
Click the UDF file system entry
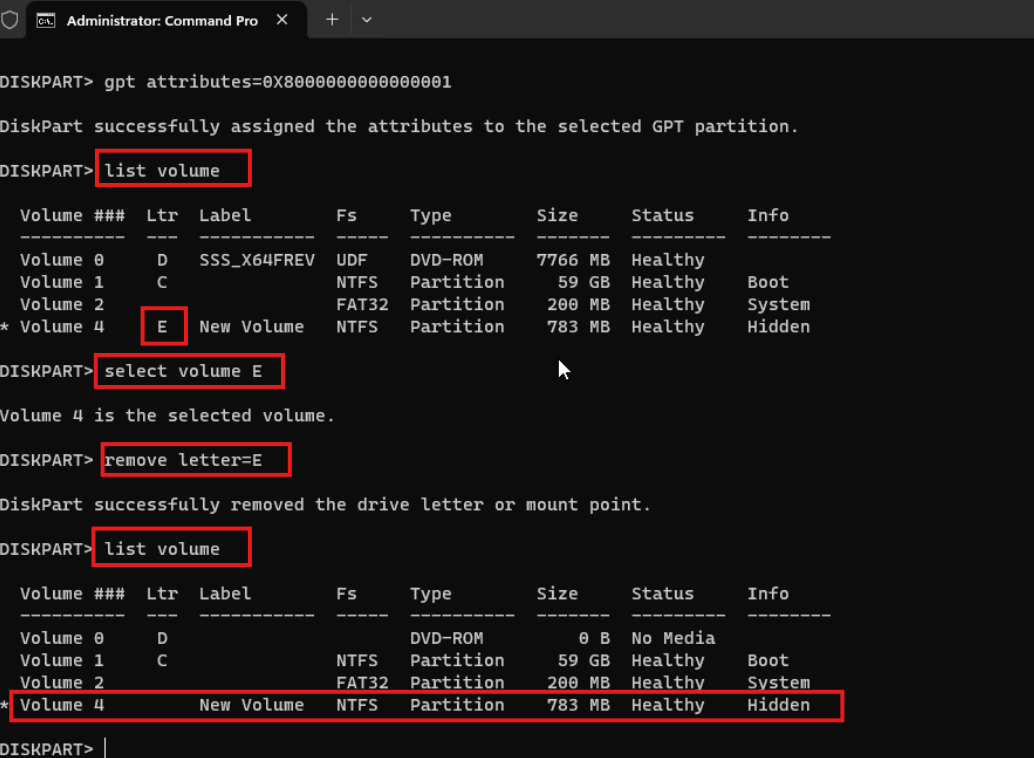[352, 260]
